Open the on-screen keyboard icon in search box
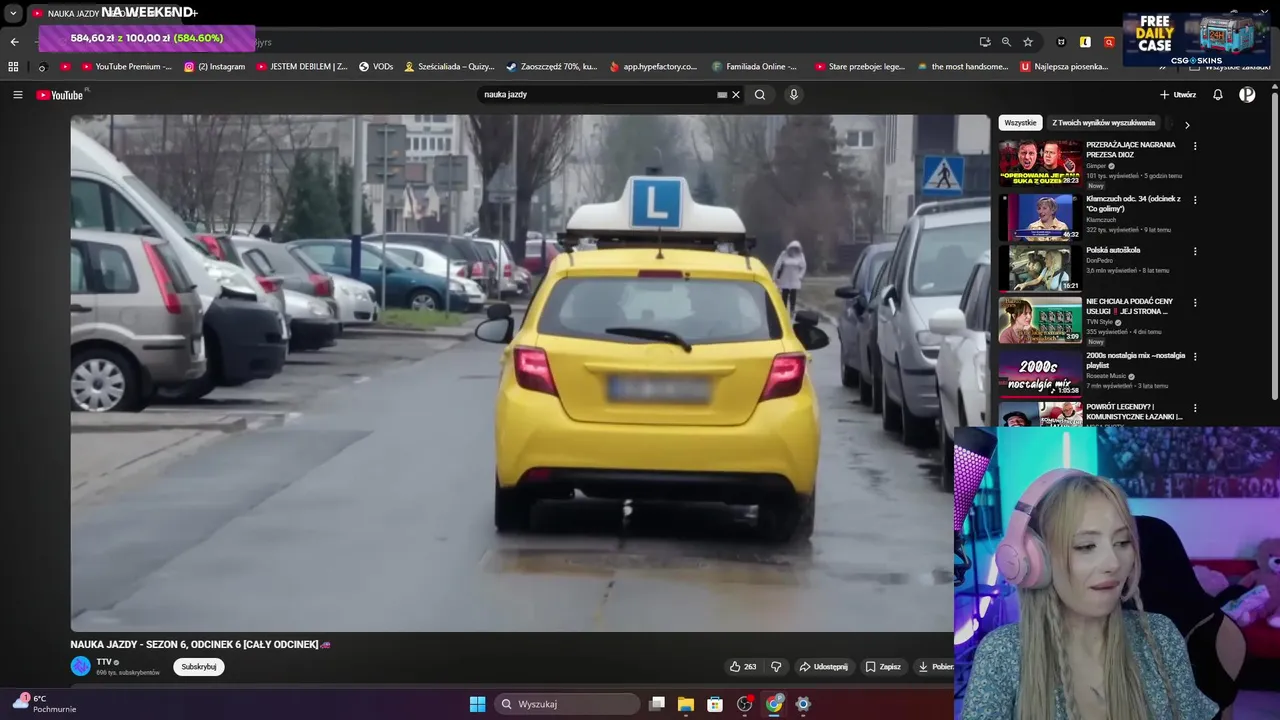 click(x=722, y=95)
